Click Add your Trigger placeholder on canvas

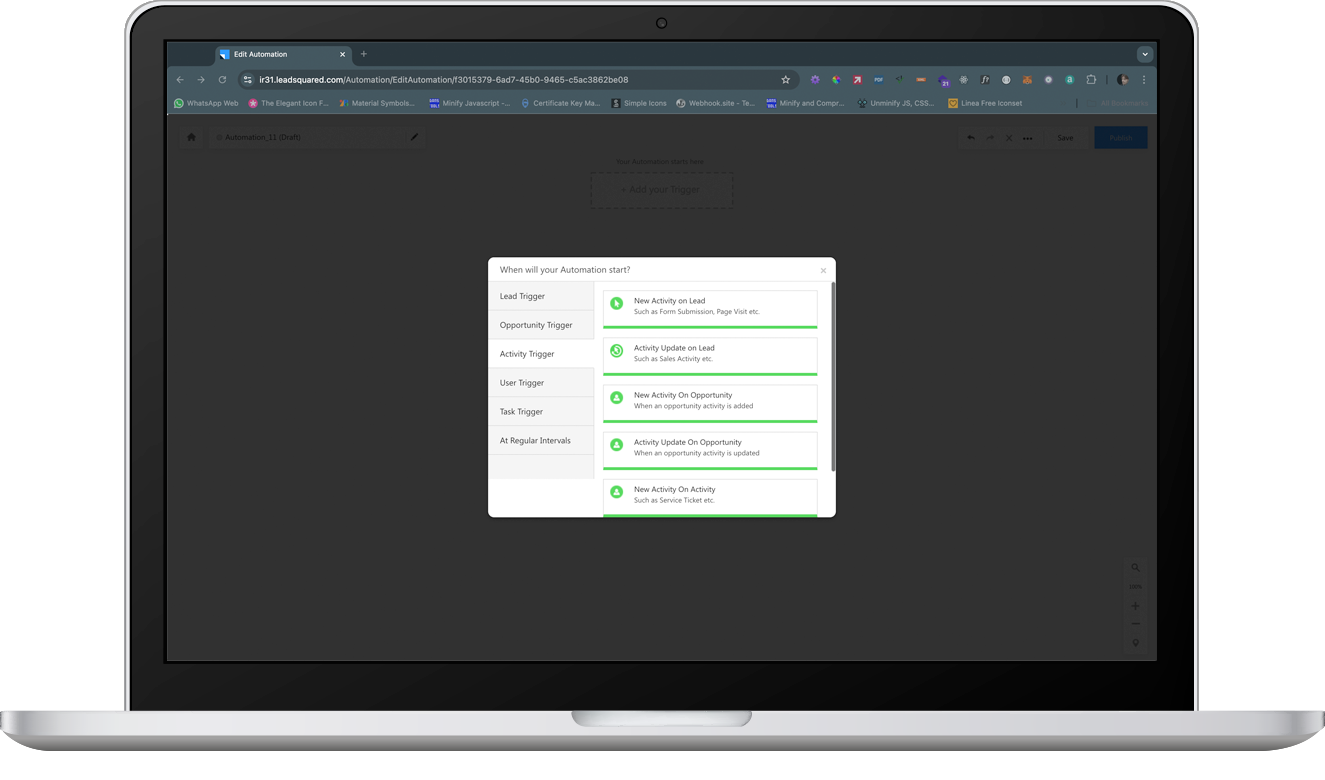[661, 189]
